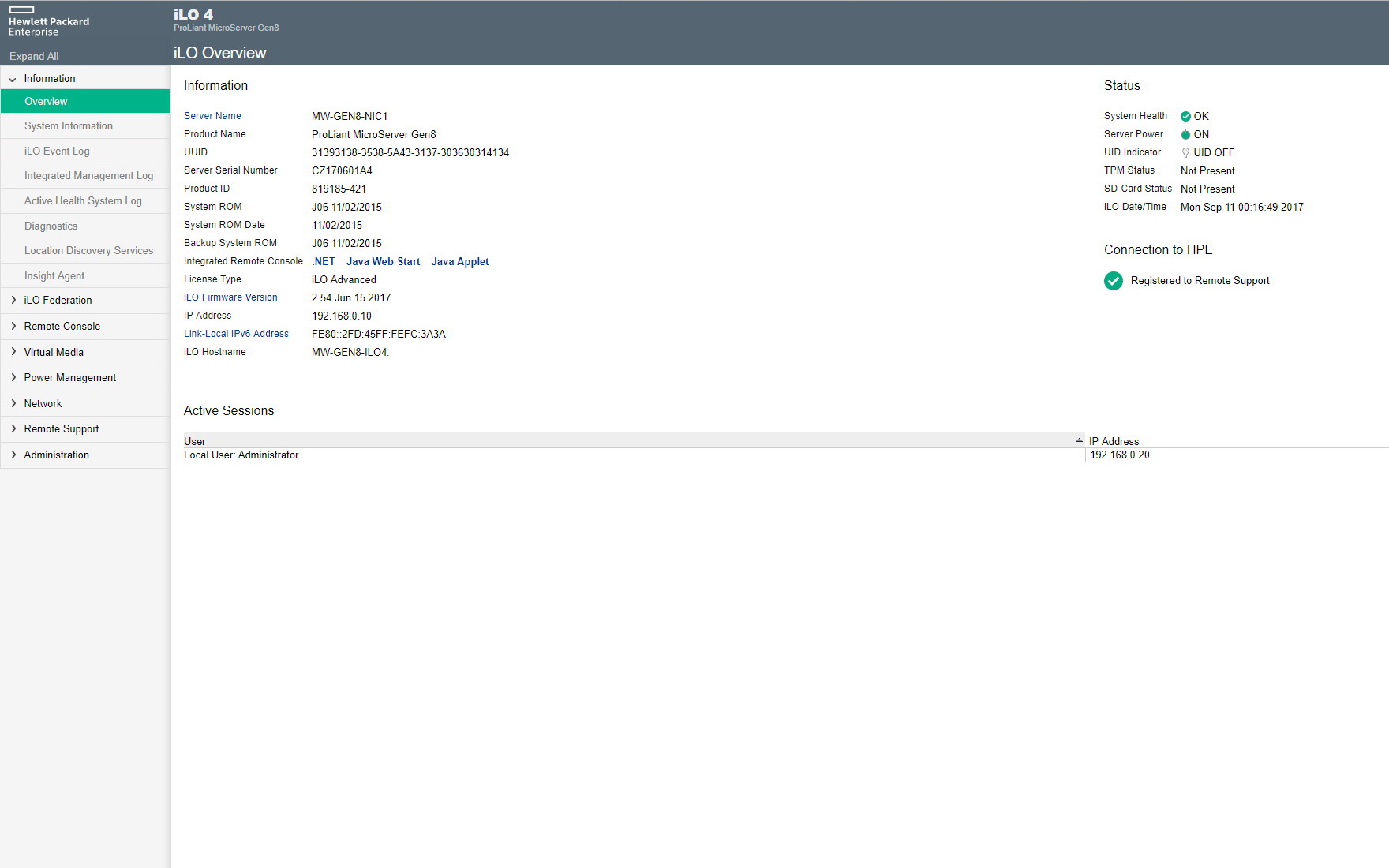Click the Server Power ON indicator icon
Viewport: 1389px width, 868px height.
(x=1185, y=135)
